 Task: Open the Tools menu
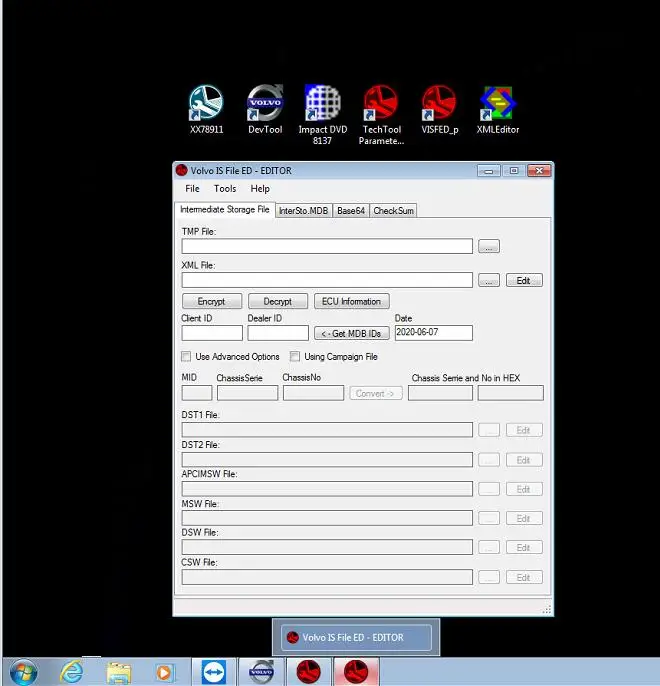click(x=225, y=189)
